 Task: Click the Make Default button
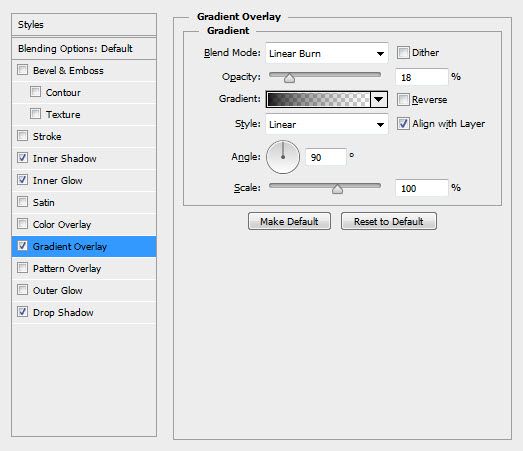[289, 221]
